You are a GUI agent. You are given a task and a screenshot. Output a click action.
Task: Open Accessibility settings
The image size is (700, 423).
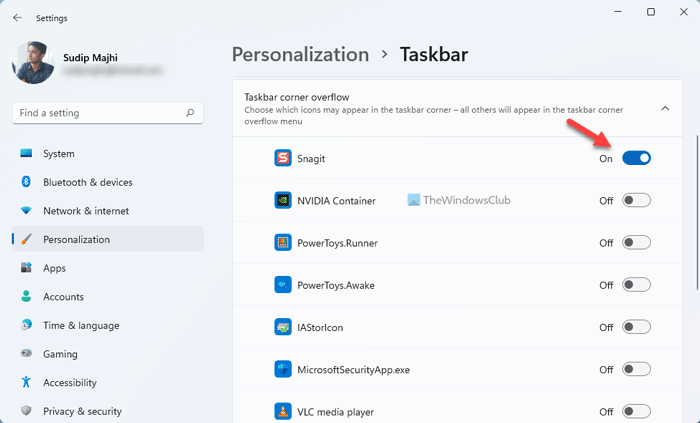108,382
